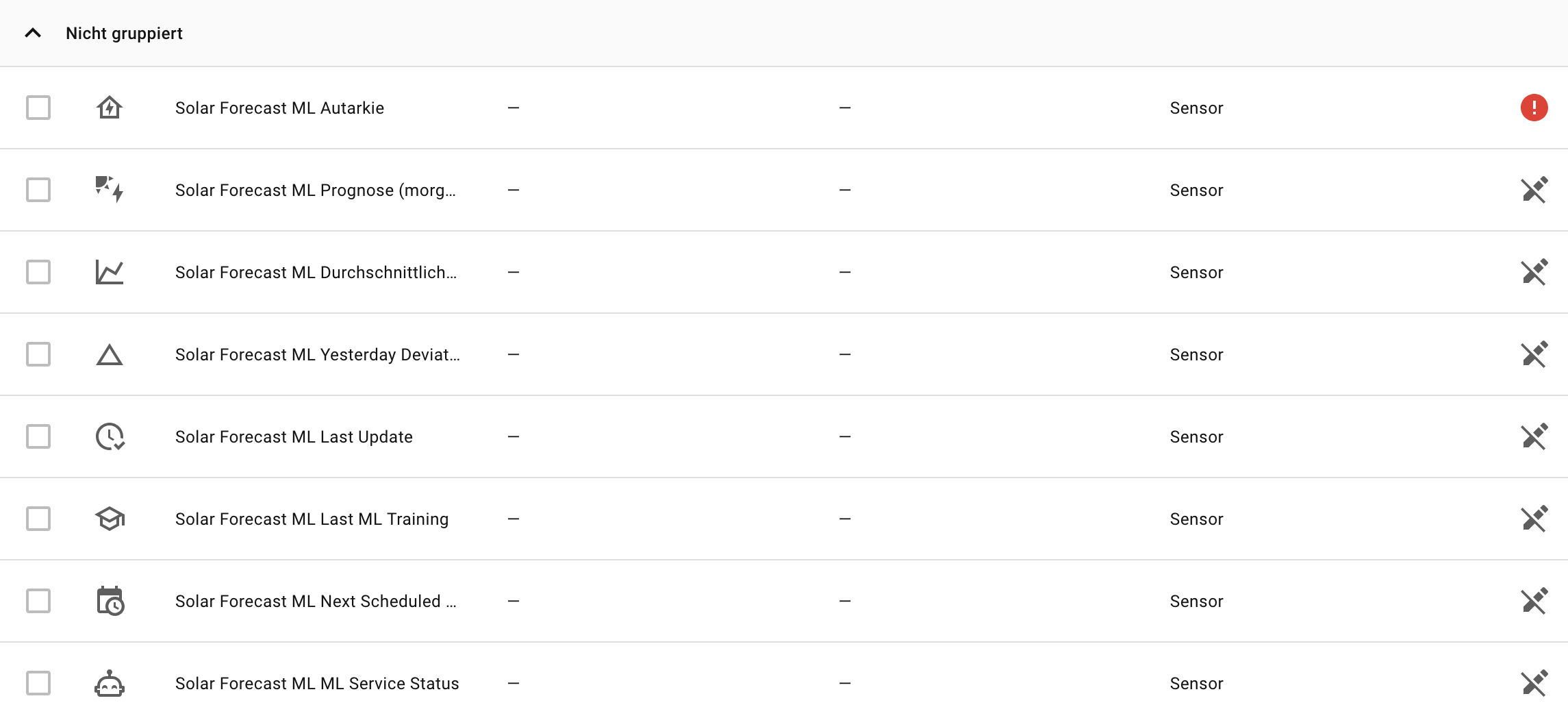Click the read-only pencil icon for Prognose row
The height and width of the screenshot is (718, 1568).
pos(1534,190)
